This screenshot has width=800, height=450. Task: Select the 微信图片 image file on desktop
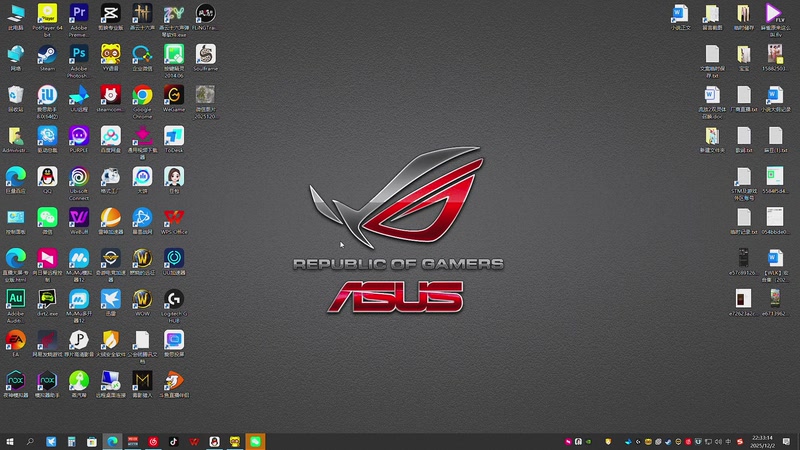click(206, 102)
